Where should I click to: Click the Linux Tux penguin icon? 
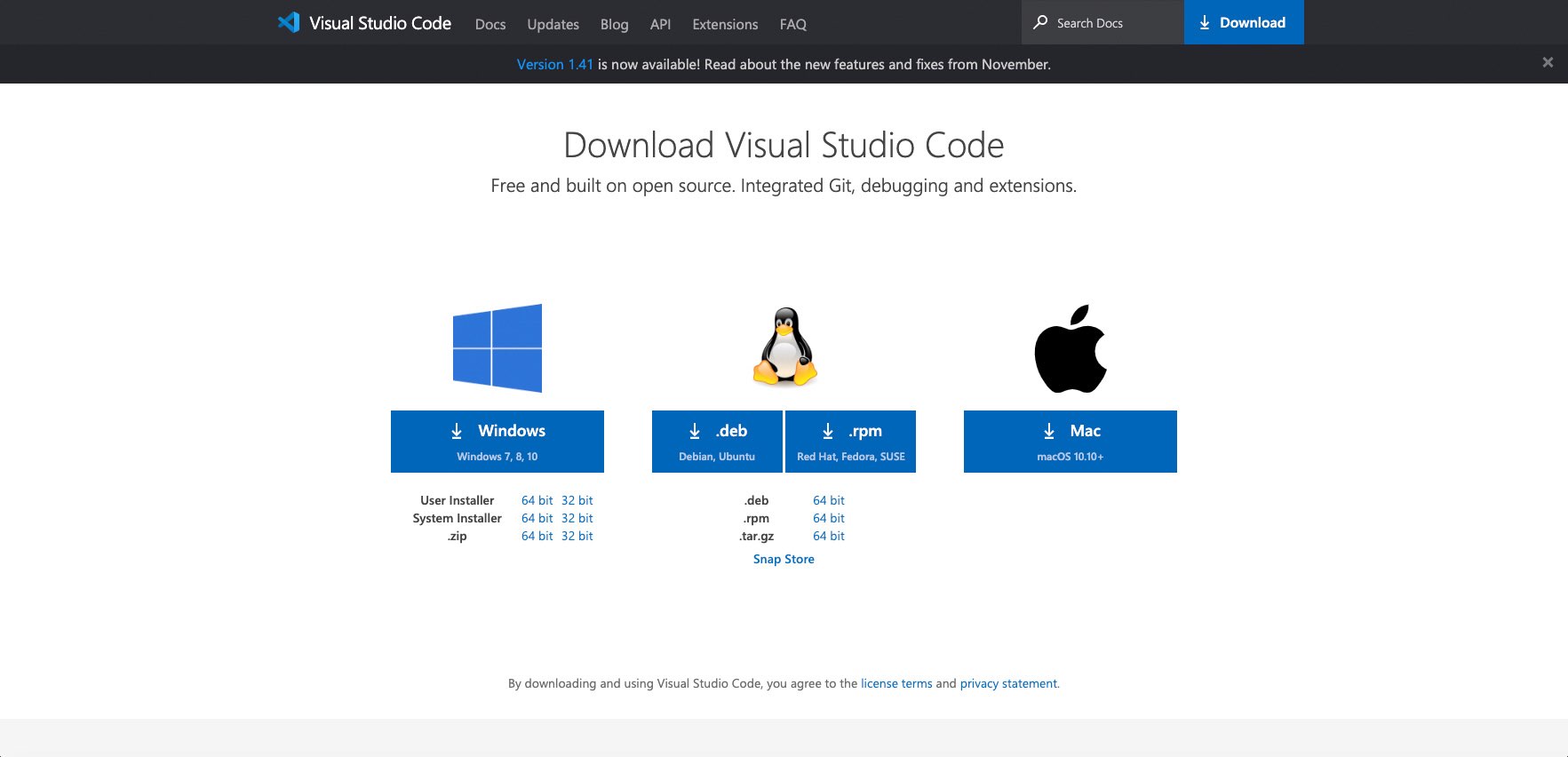(x=784, y=347)
